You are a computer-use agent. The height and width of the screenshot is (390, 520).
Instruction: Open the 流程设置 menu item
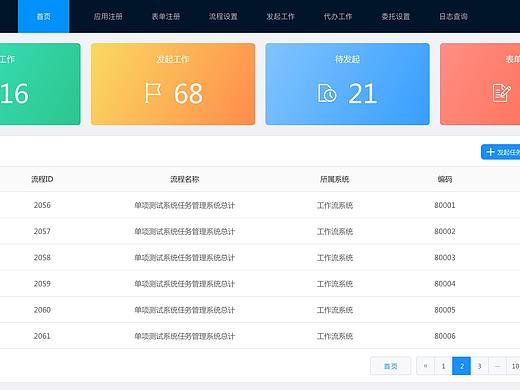223,16
